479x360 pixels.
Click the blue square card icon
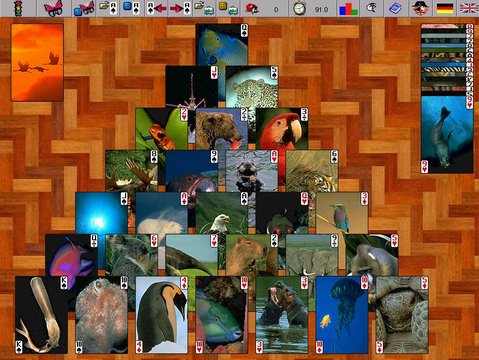pos(132,8)
